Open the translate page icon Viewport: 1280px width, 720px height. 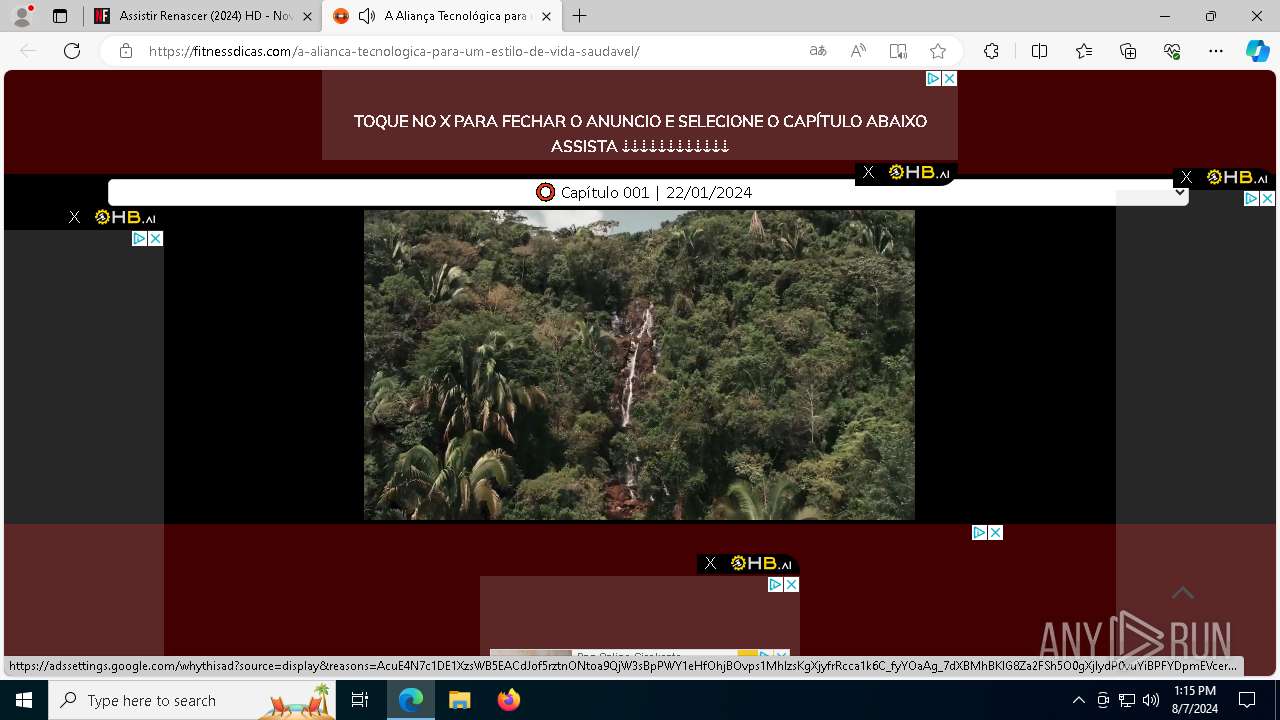(818, 51)
